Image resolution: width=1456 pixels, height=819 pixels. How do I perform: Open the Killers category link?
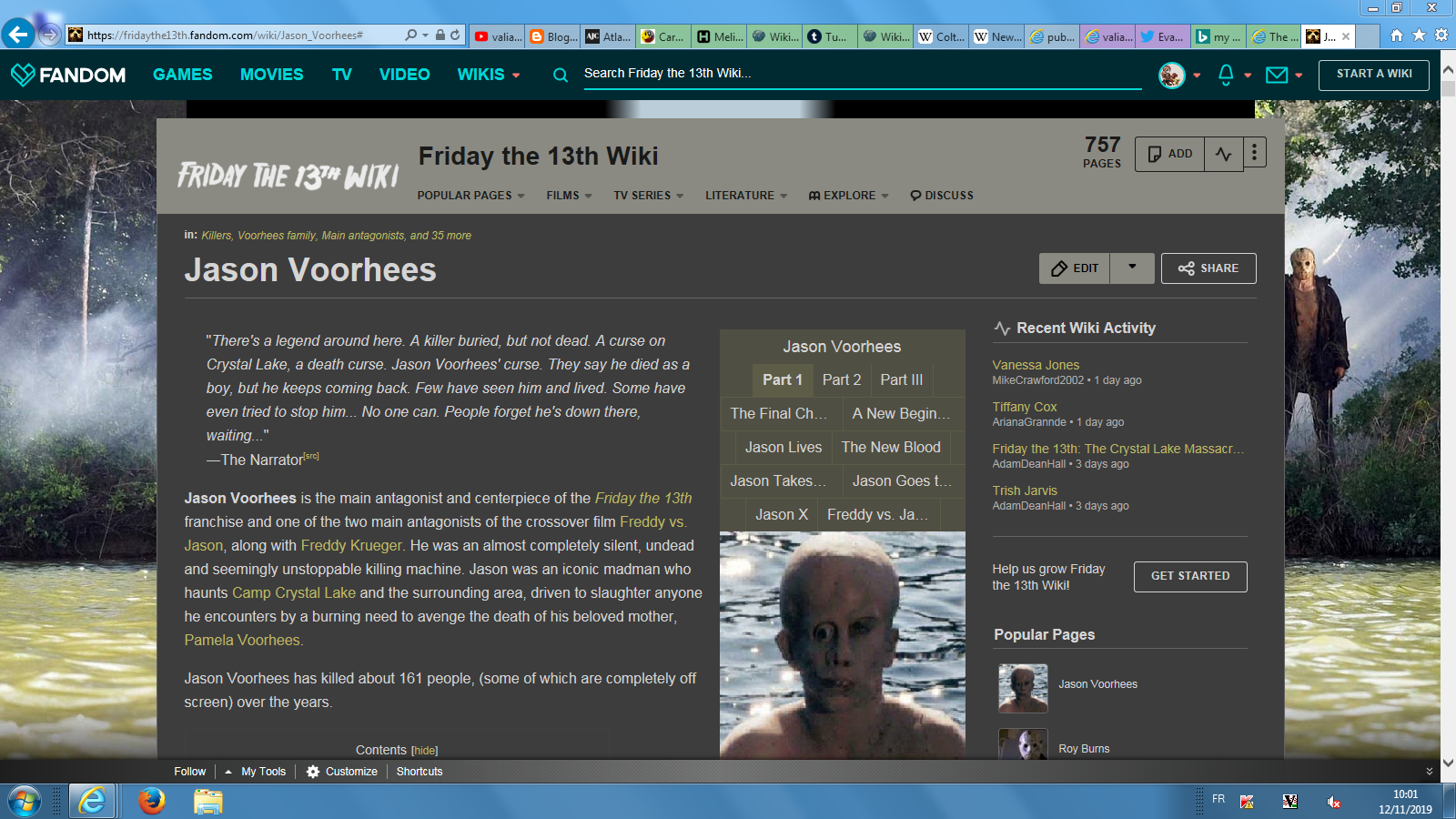217,236
